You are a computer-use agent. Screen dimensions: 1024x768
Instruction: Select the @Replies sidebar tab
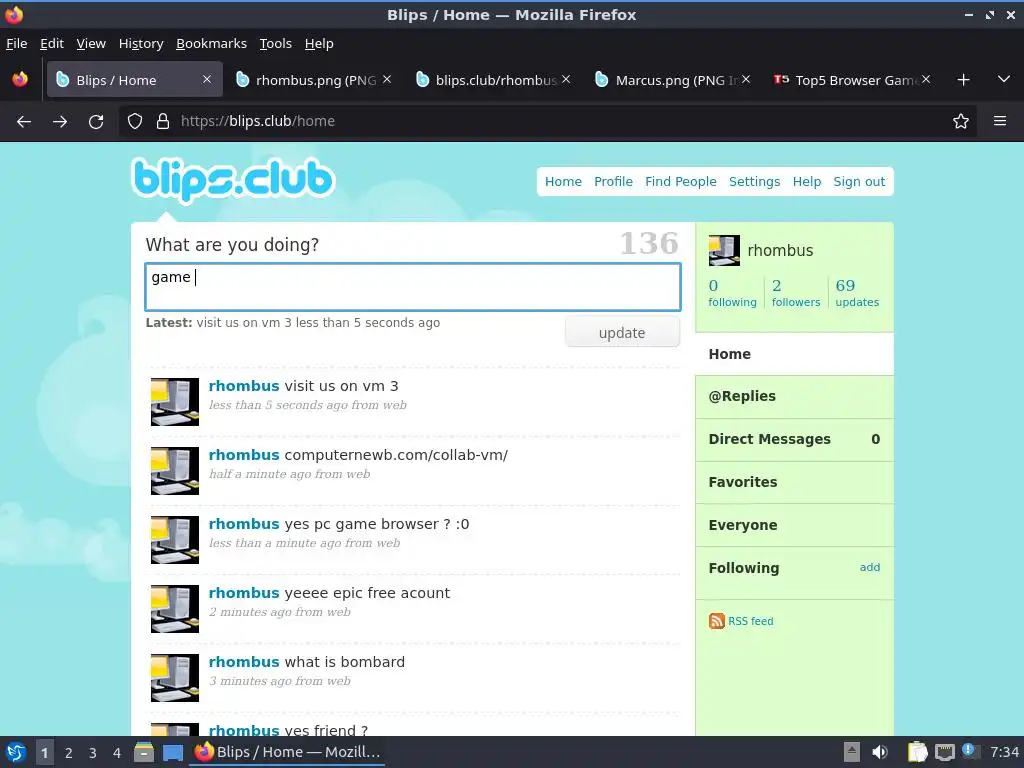(794, 396)
